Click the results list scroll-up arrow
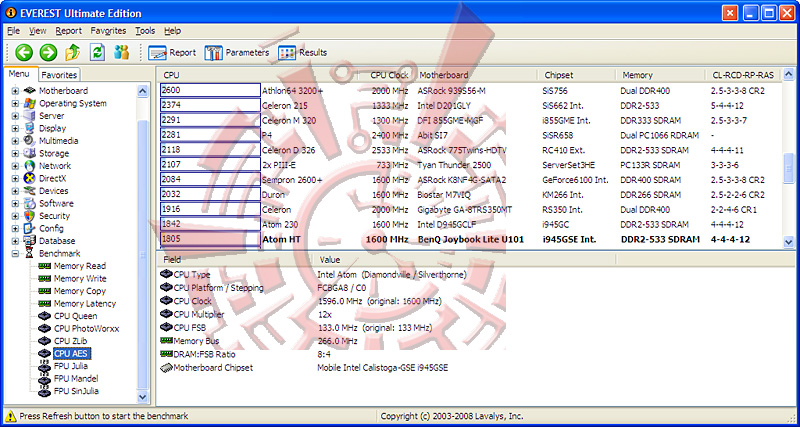 click(x=789, y=75)
